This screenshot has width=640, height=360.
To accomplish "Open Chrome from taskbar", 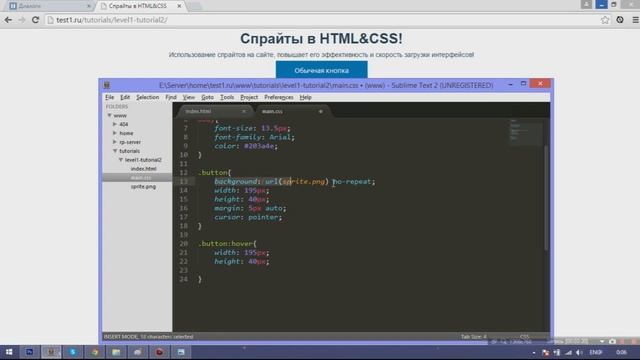I will 95,352.
